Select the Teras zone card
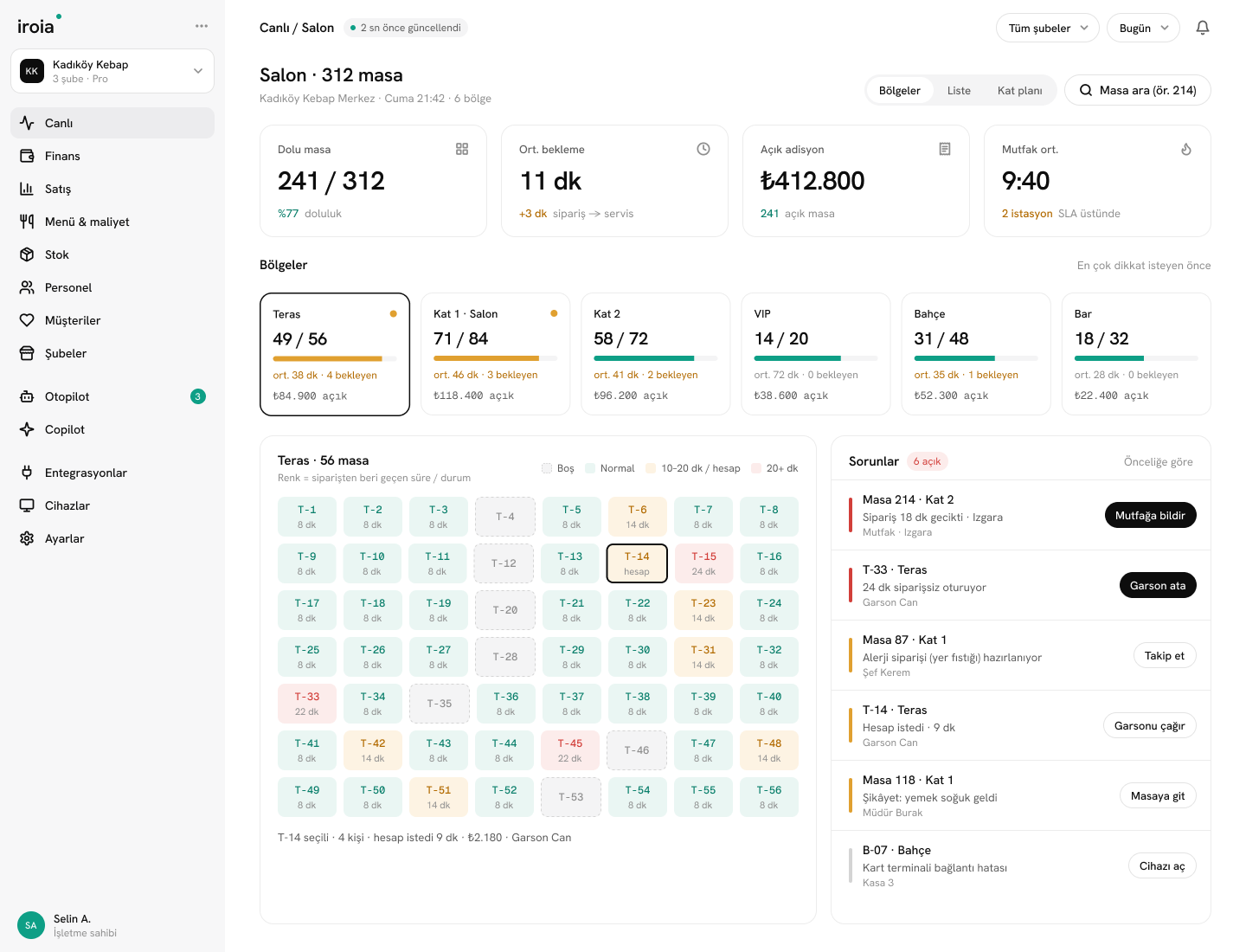 pos(335,354)
